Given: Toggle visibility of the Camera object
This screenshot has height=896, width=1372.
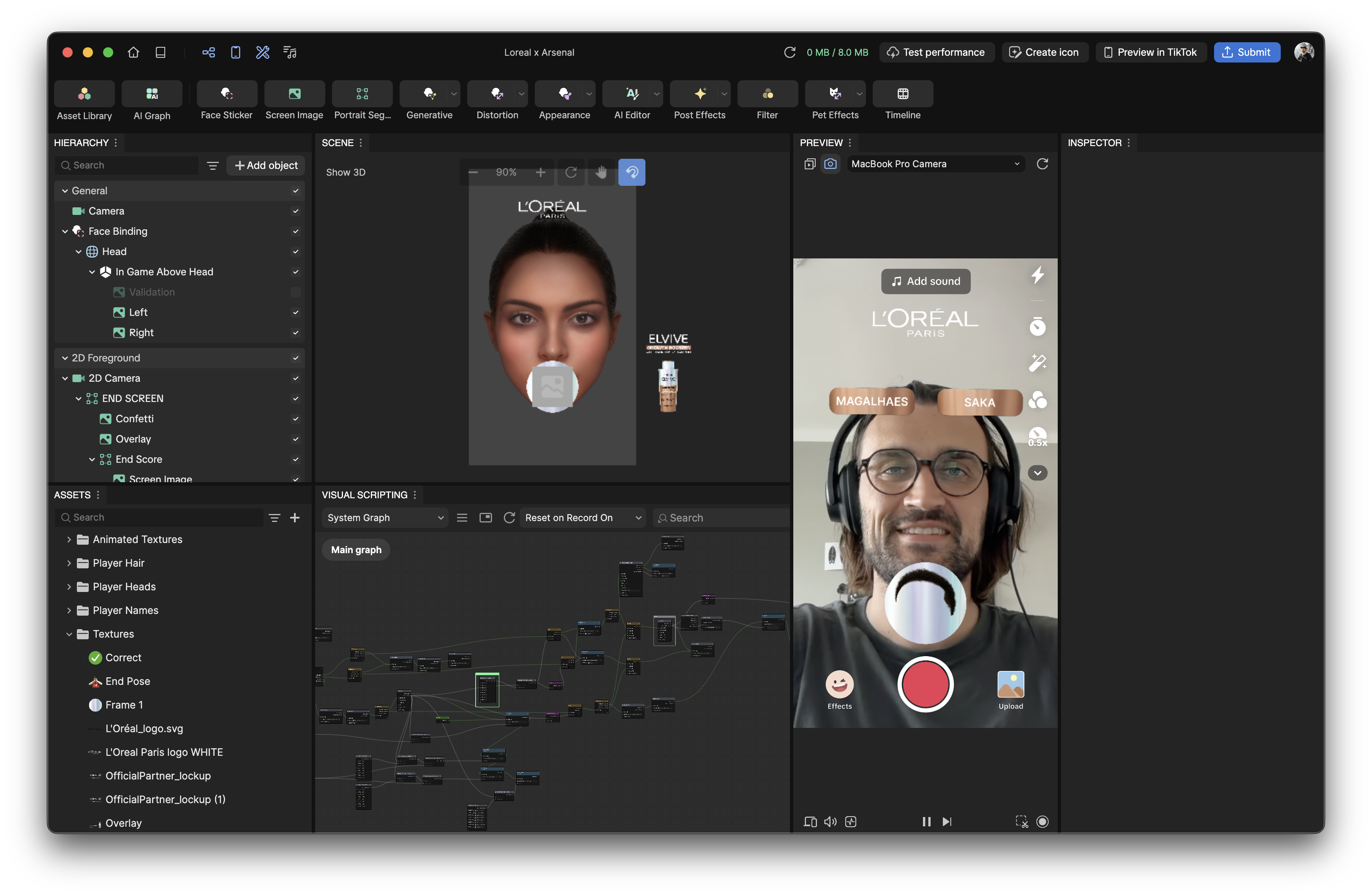Looking at the screenshot, I should click(x=296, y=211).
